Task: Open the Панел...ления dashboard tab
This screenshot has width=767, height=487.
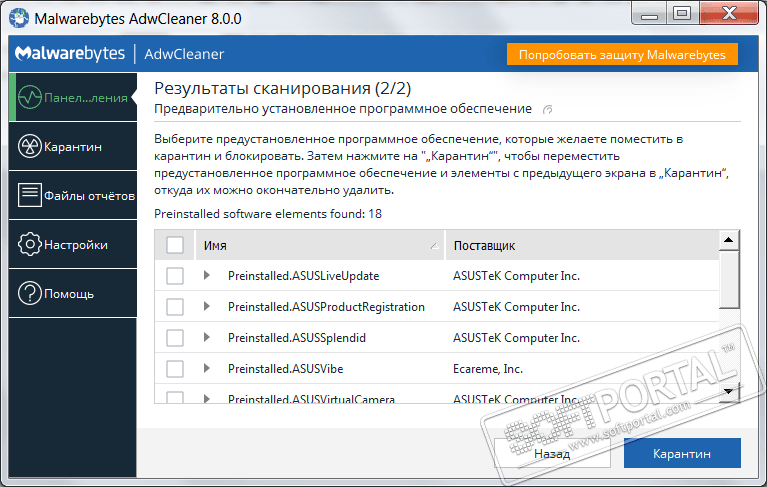Action: 73,97
